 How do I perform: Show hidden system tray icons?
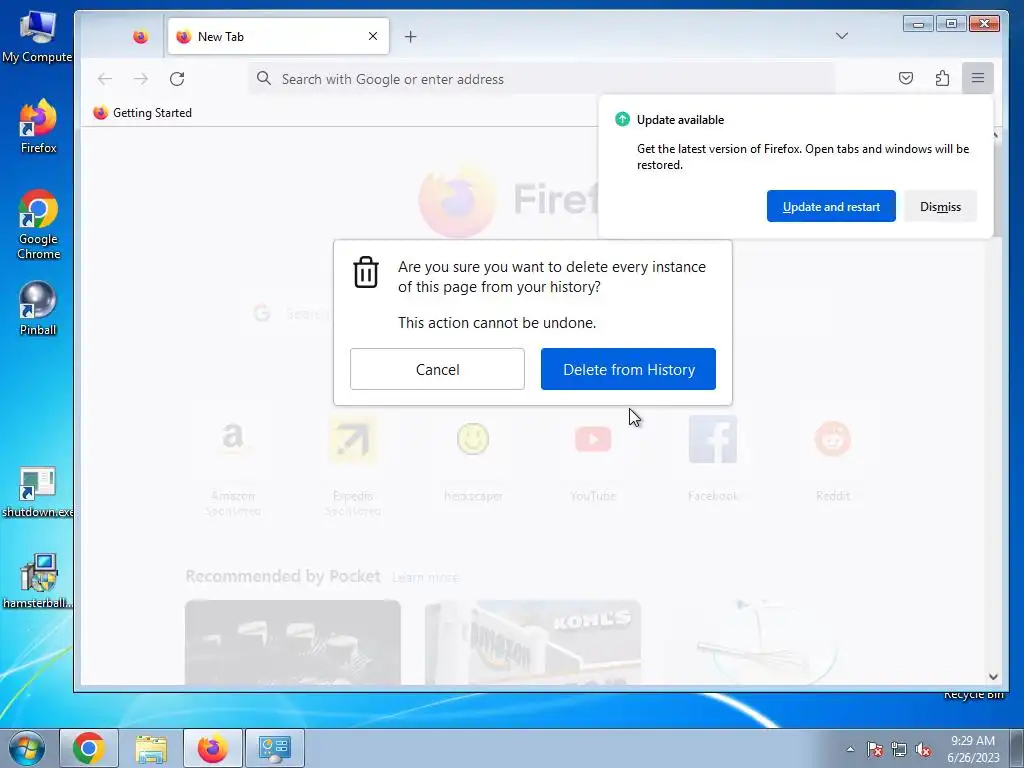(850, 749)
